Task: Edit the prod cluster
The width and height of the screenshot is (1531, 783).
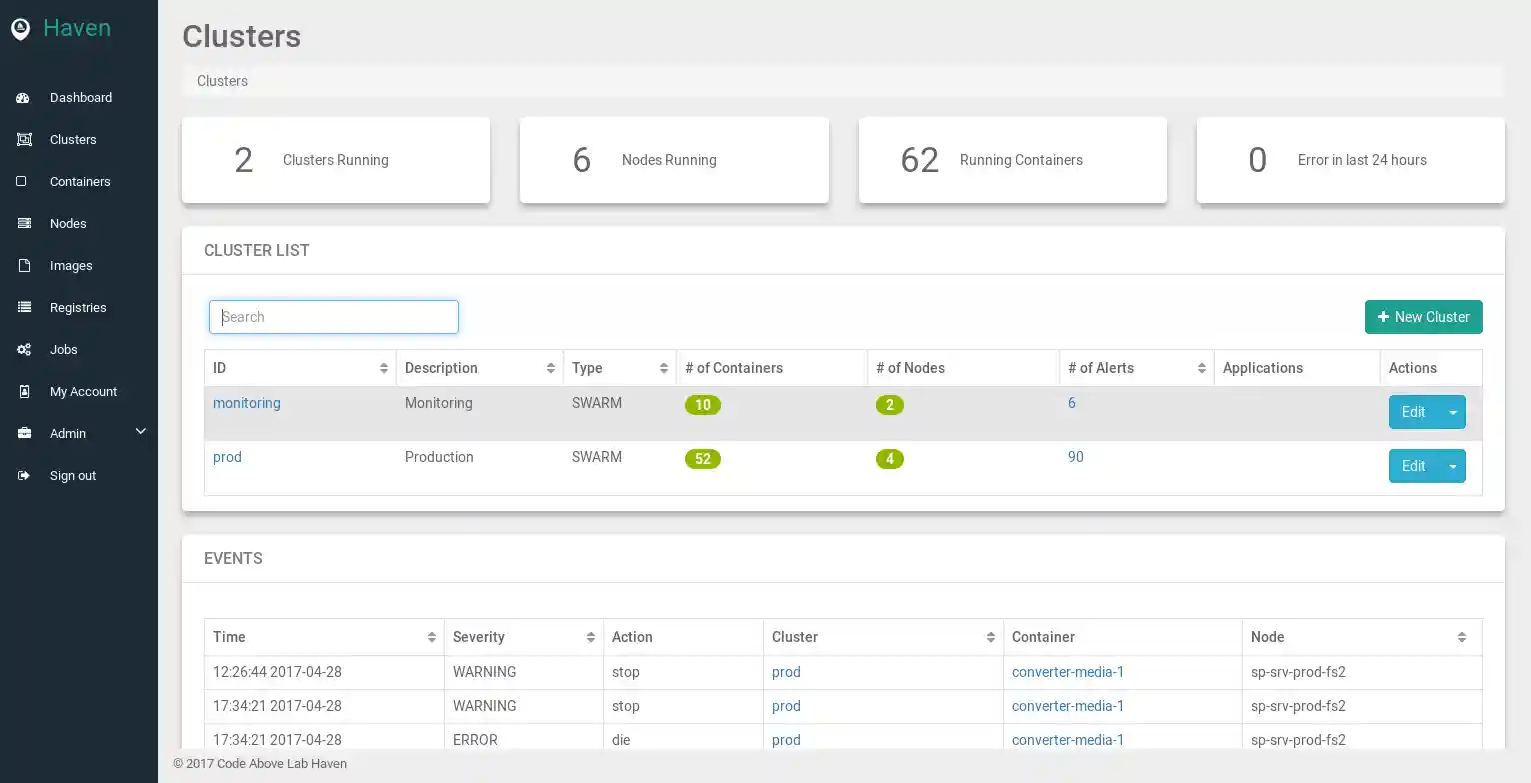Action: (1412, 466)
